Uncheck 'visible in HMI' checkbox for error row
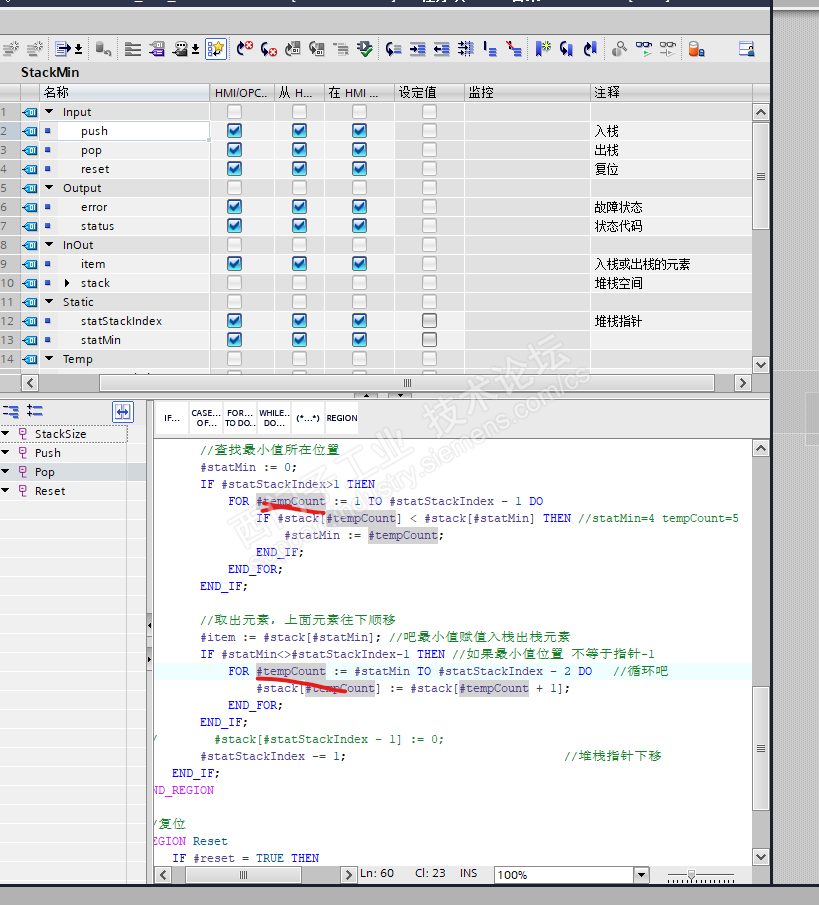 (359, 207)
